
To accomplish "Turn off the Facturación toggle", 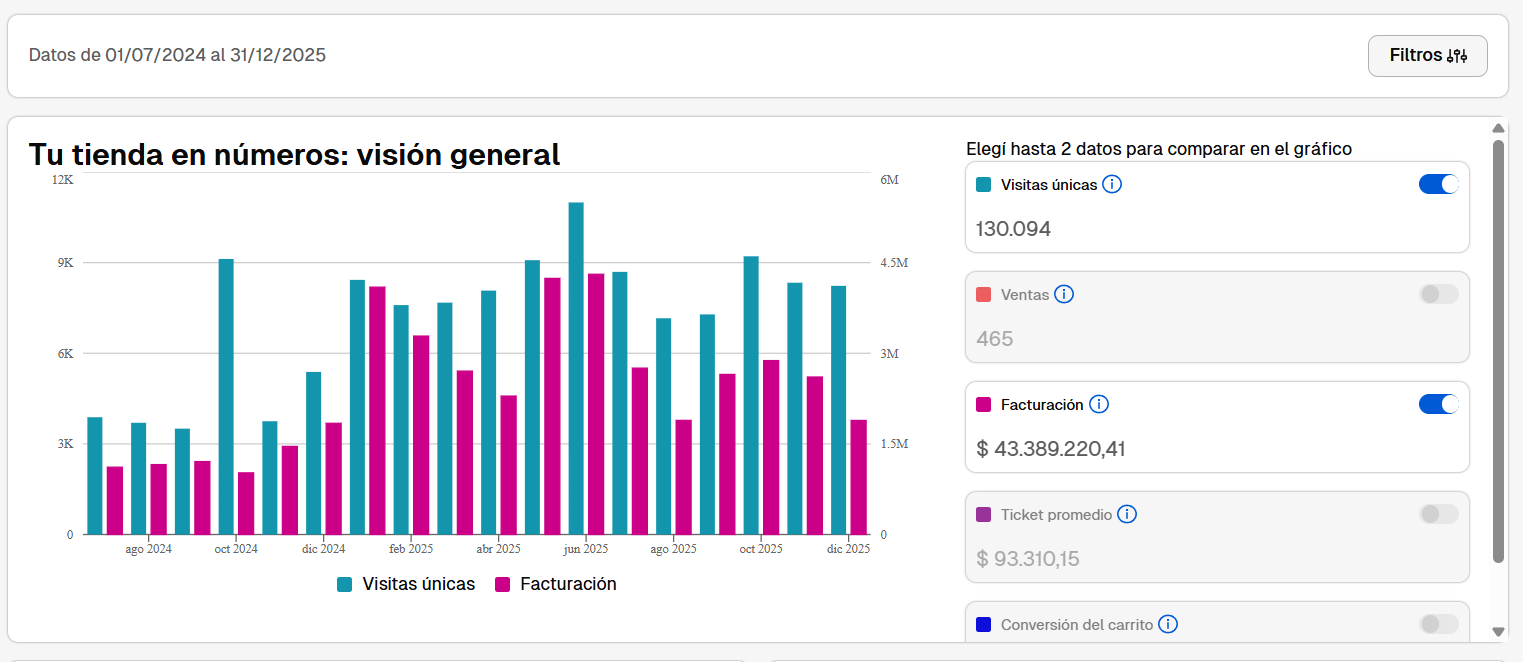I will point(1438,404).
